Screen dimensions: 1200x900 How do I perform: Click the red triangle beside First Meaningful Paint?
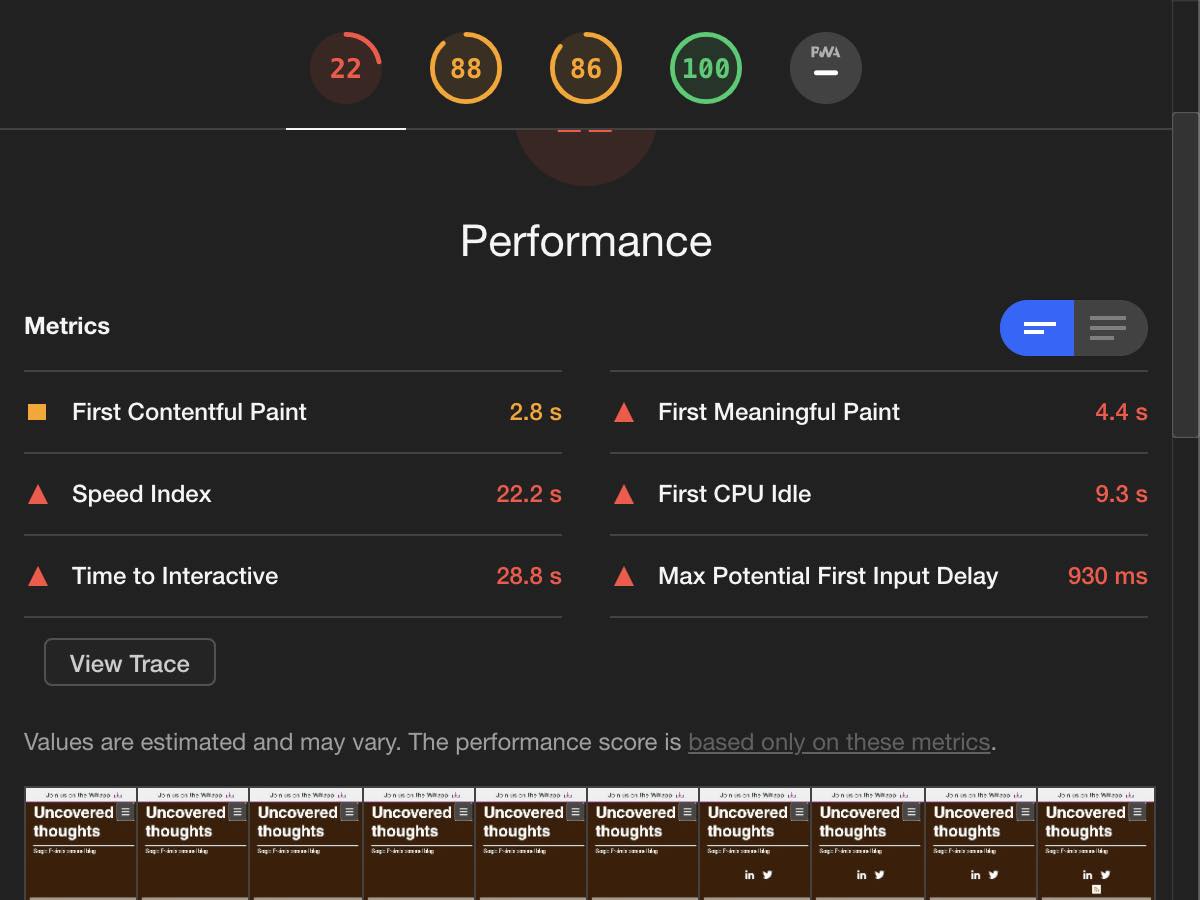pos(624,412)
